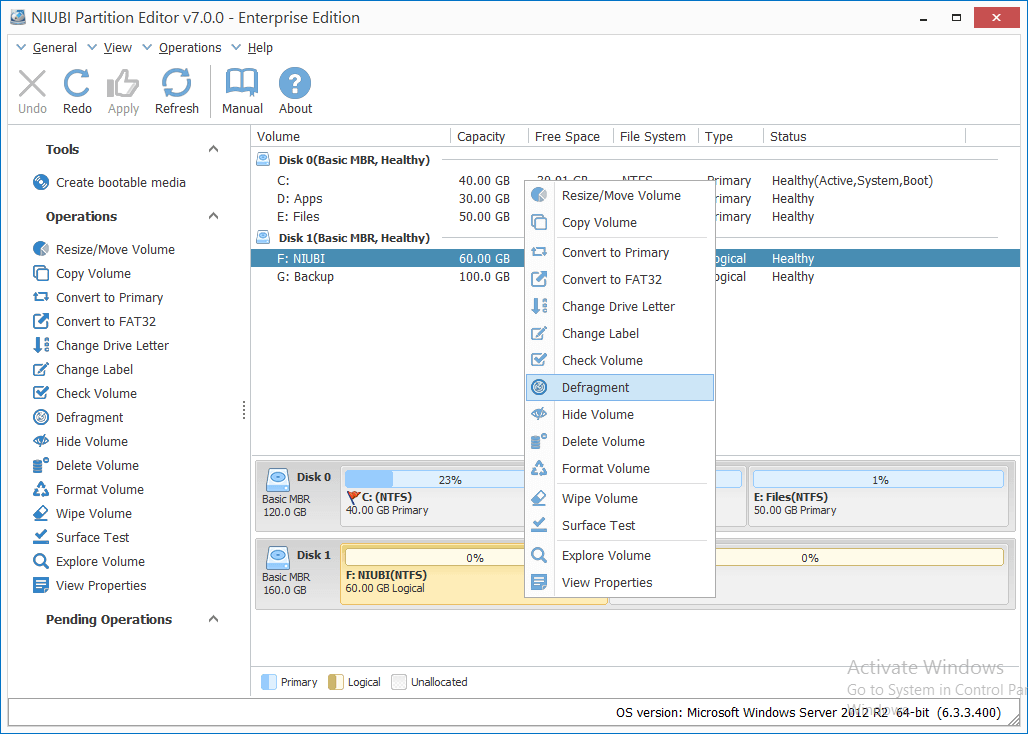Click sidebar Change Drive Letter icon
The width and height of the screenshot is (1028, 734).
tap(41, 345)
